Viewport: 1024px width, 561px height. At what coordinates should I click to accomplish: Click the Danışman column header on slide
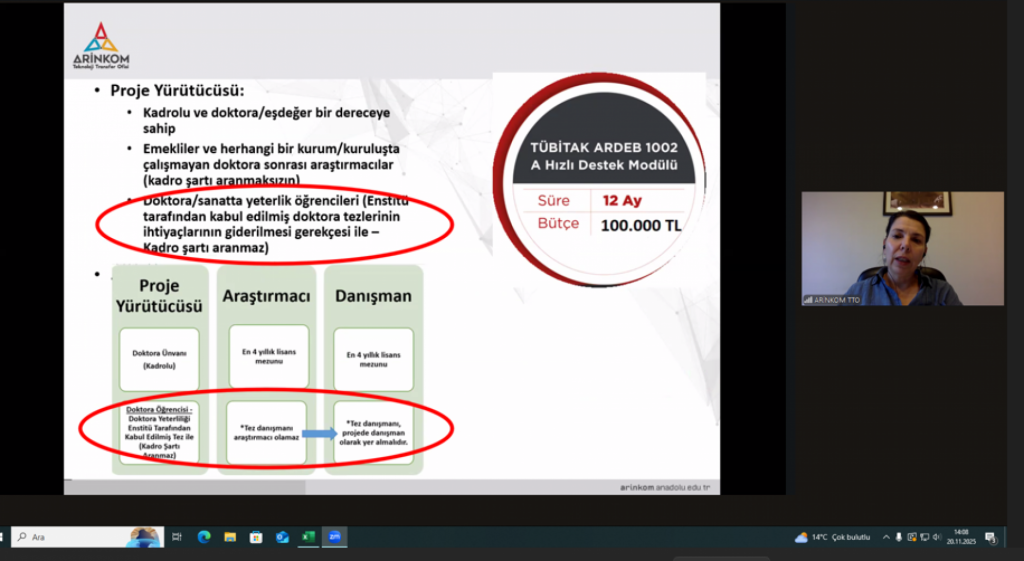[x=372, y=296]
